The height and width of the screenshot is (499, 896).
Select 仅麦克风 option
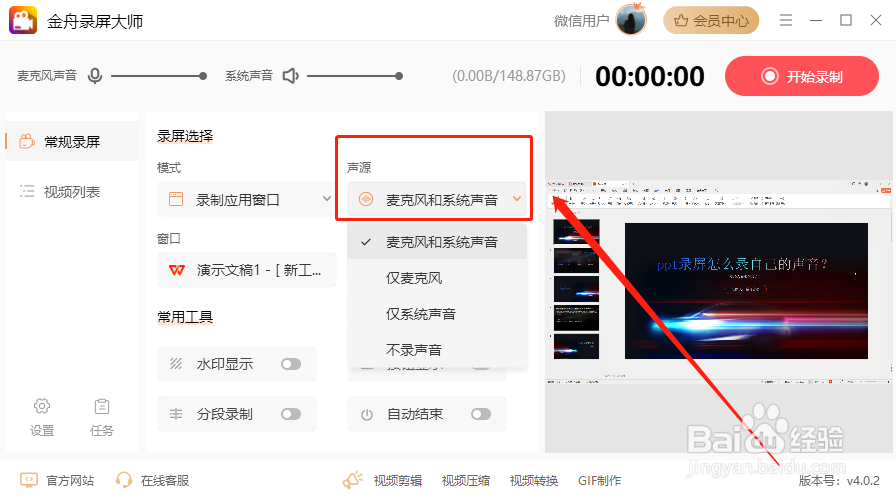(437, 278)
